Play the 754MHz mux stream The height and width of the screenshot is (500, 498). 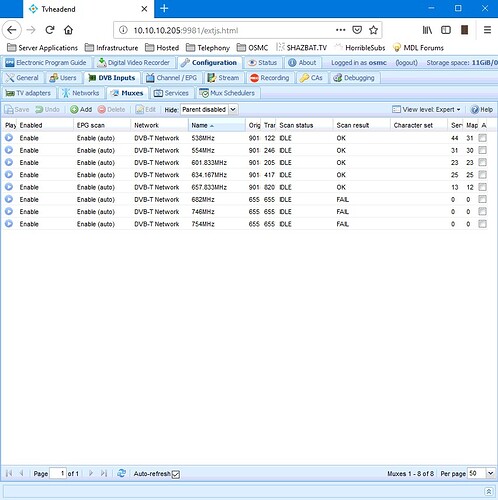click(x=9, y=224)
